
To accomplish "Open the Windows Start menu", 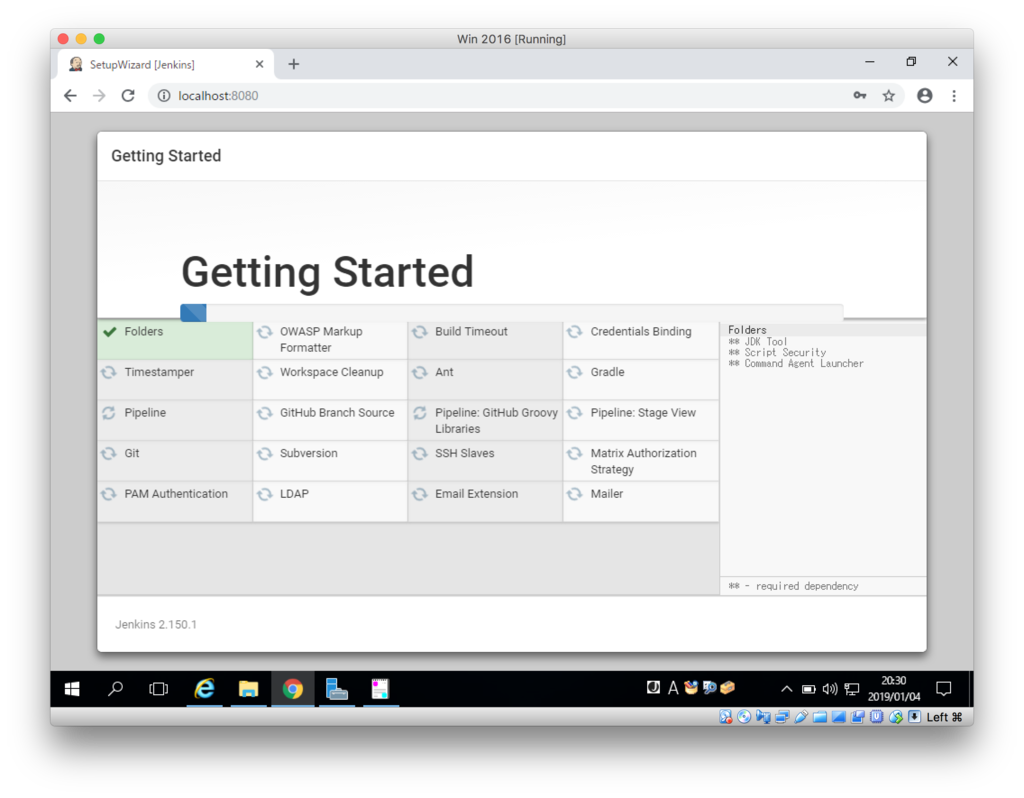I will click(72, 689).
